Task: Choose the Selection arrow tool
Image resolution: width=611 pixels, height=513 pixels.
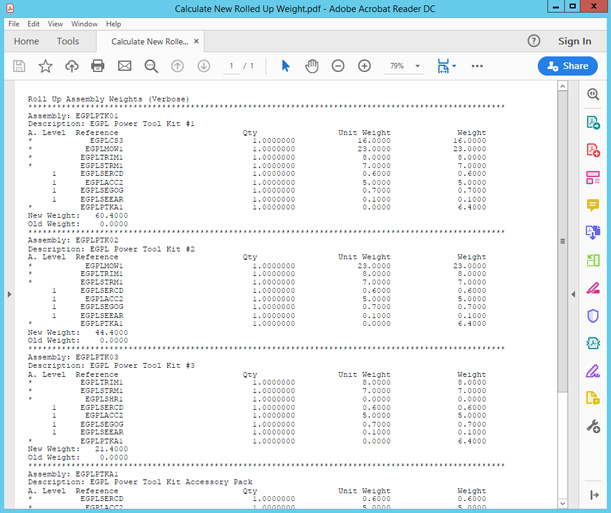Action: tap(285, 66)
